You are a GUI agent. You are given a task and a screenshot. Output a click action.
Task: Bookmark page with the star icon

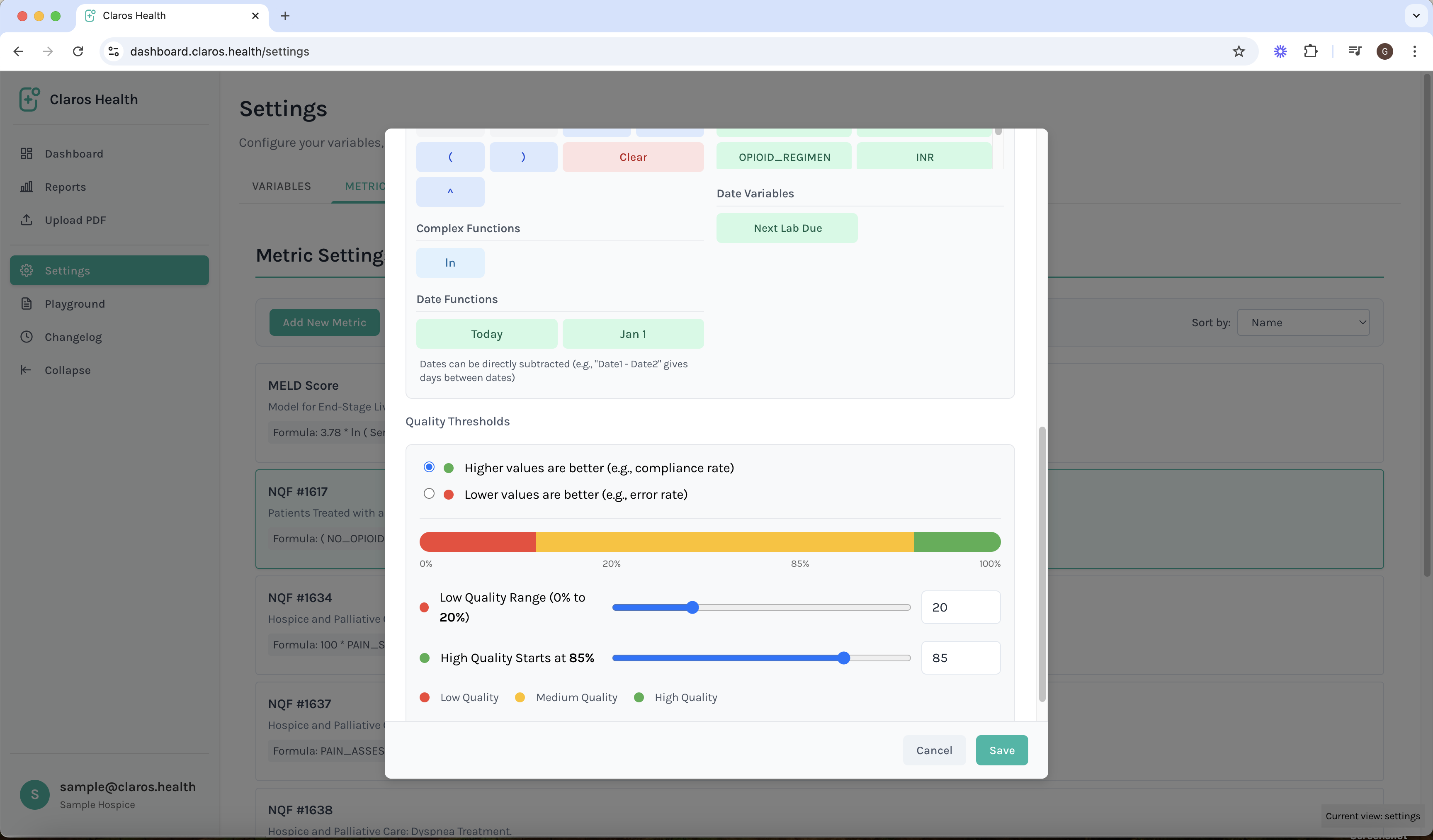(1239, 51)
